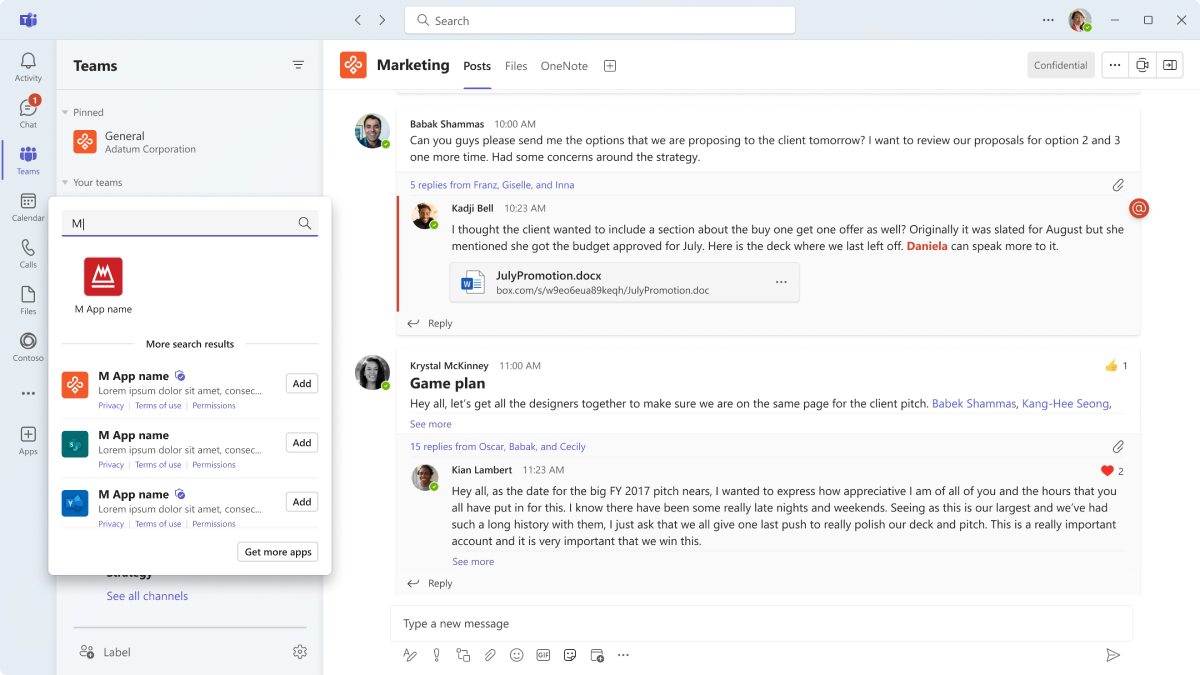Open Privacy link of first app result

(111, 406)
